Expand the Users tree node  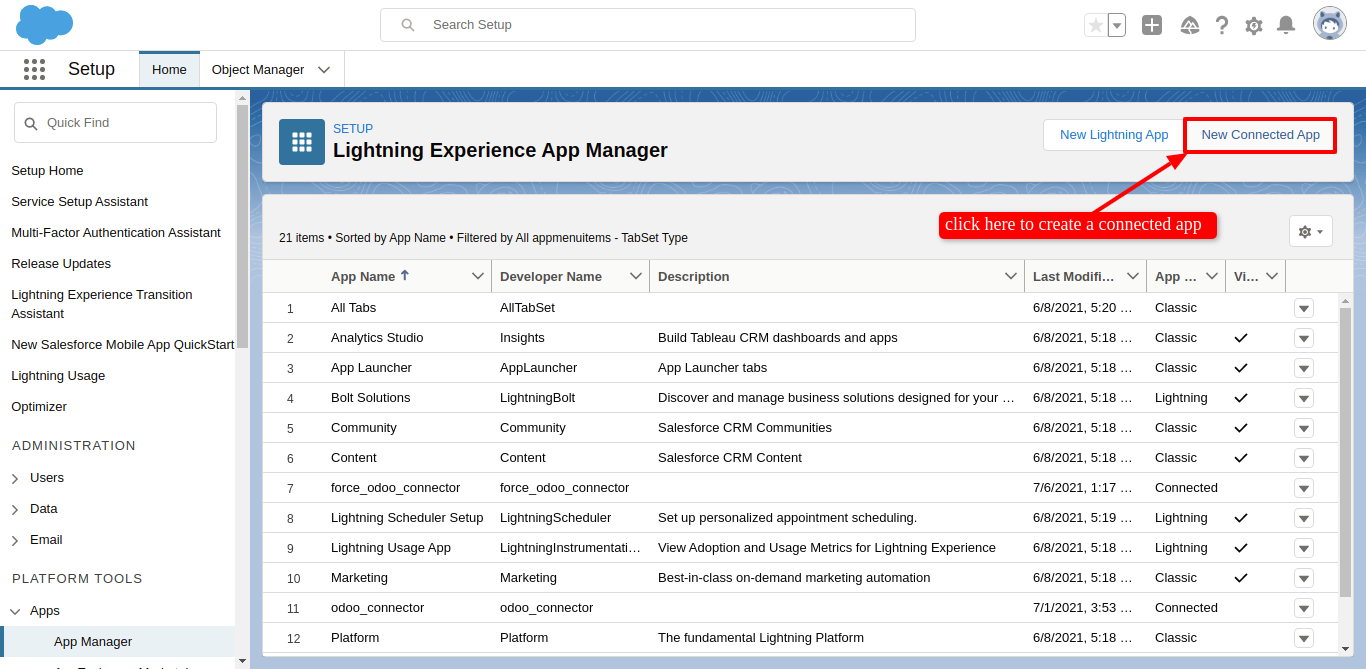(x=15, y=479)
